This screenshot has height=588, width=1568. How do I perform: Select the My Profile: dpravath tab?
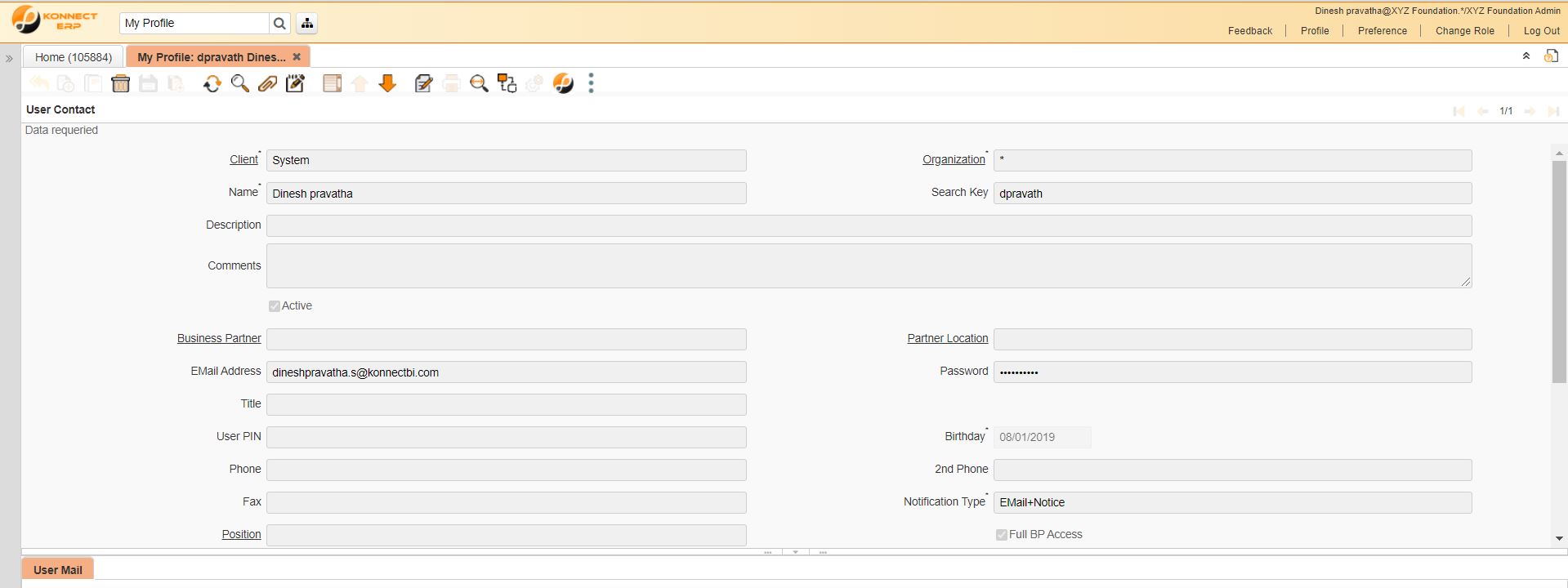tap(212, 57)
